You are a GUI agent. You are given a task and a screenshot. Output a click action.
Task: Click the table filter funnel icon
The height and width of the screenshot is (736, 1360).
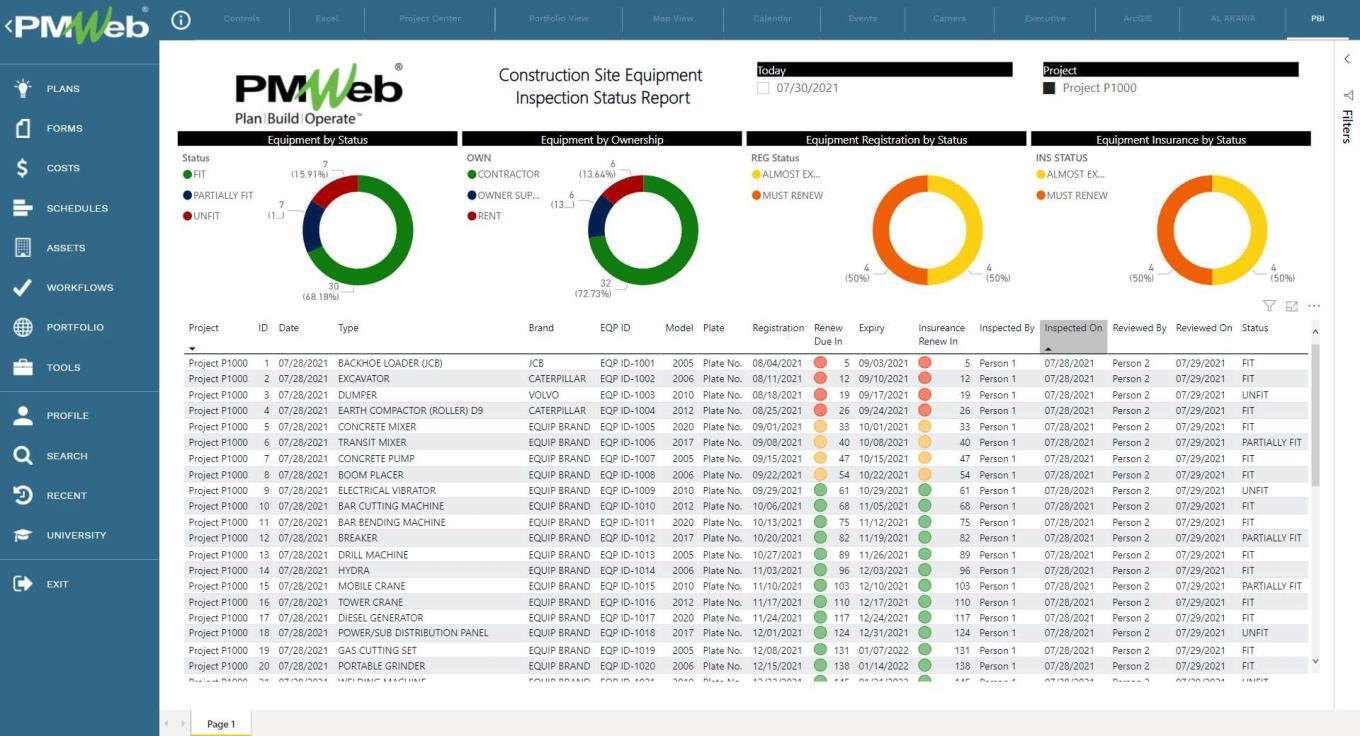coord(1269,306)
